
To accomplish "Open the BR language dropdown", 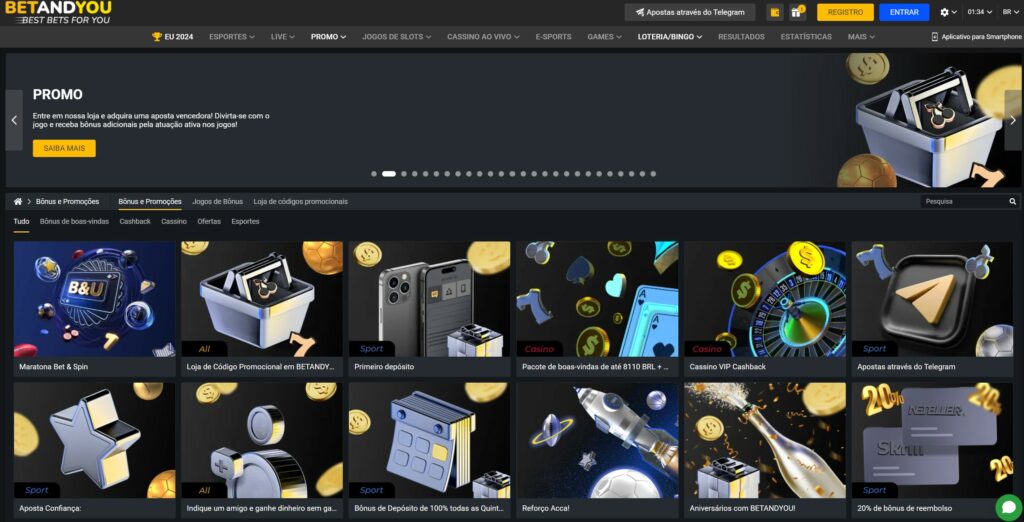I will 1011,12.
